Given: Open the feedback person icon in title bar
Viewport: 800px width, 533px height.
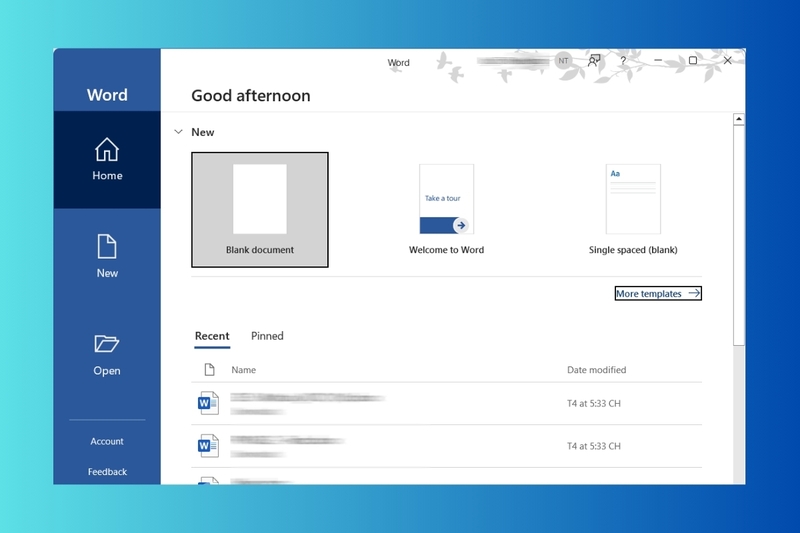Looking at the screenshot, I should (x=594, y=61).
